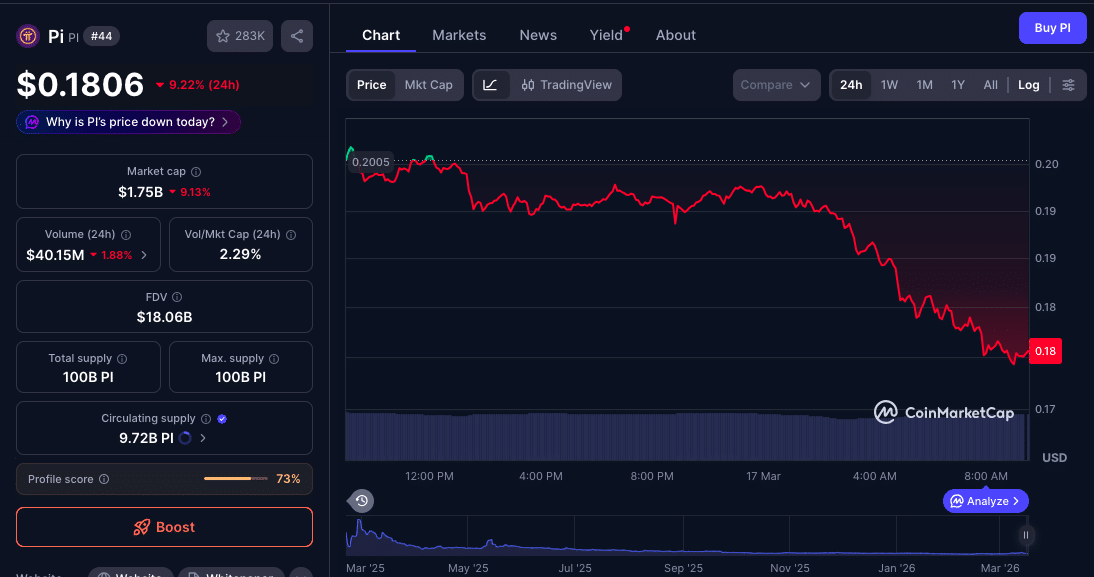Expand Circulating supply details chevron
Screen dimensions: 1094x577
coord(203,438)
